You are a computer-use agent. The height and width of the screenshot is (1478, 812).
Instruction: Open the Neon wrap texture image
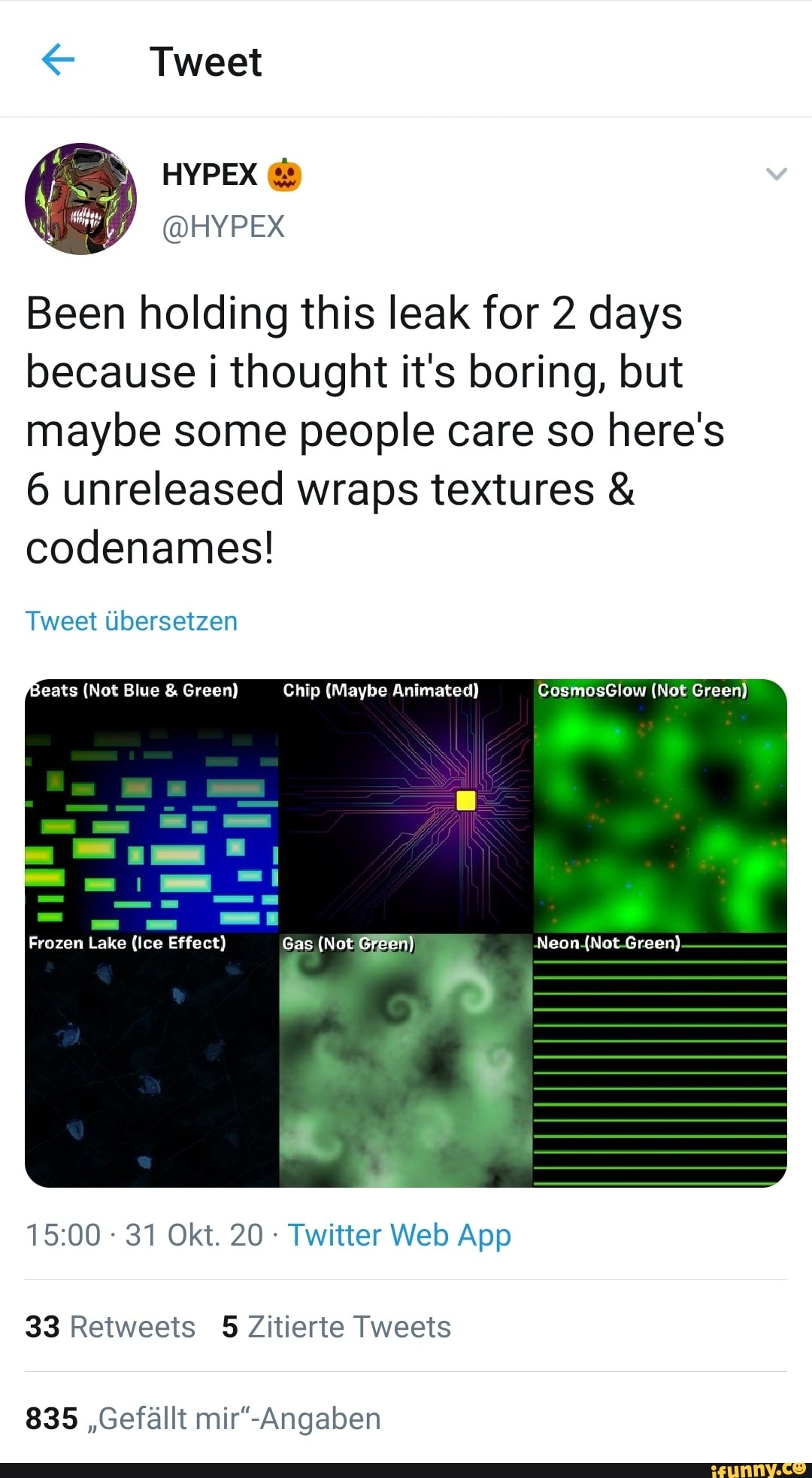pos(660,1062)
